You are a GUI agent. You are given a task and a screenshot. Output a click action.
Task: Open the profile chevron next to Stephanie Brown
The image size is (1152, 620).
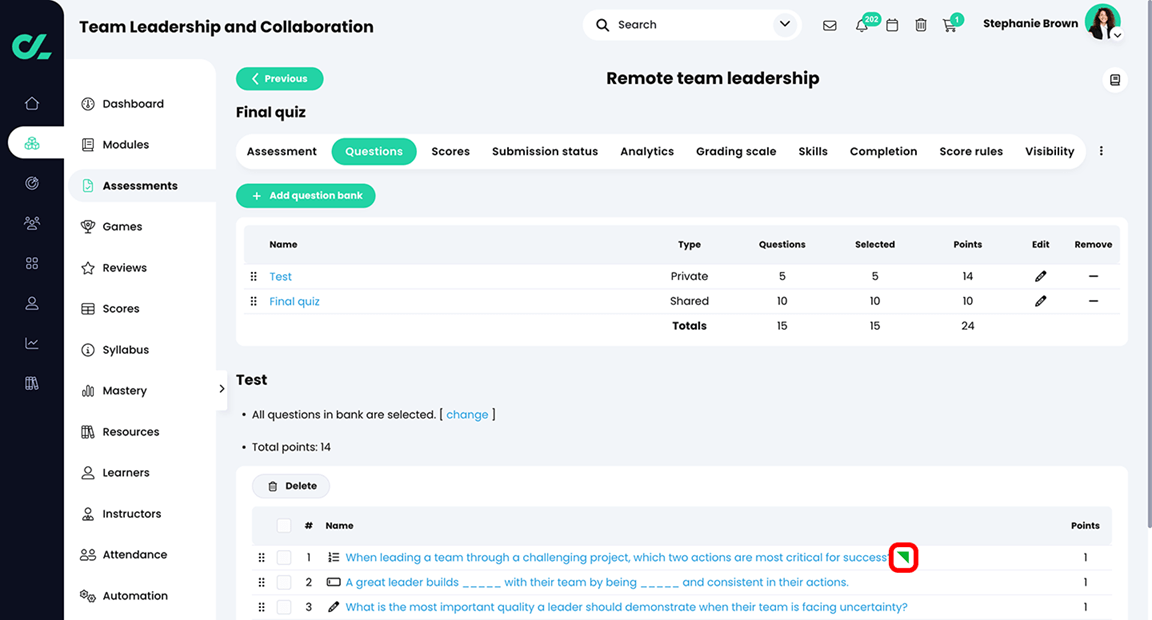click(x=1117, y=35)
